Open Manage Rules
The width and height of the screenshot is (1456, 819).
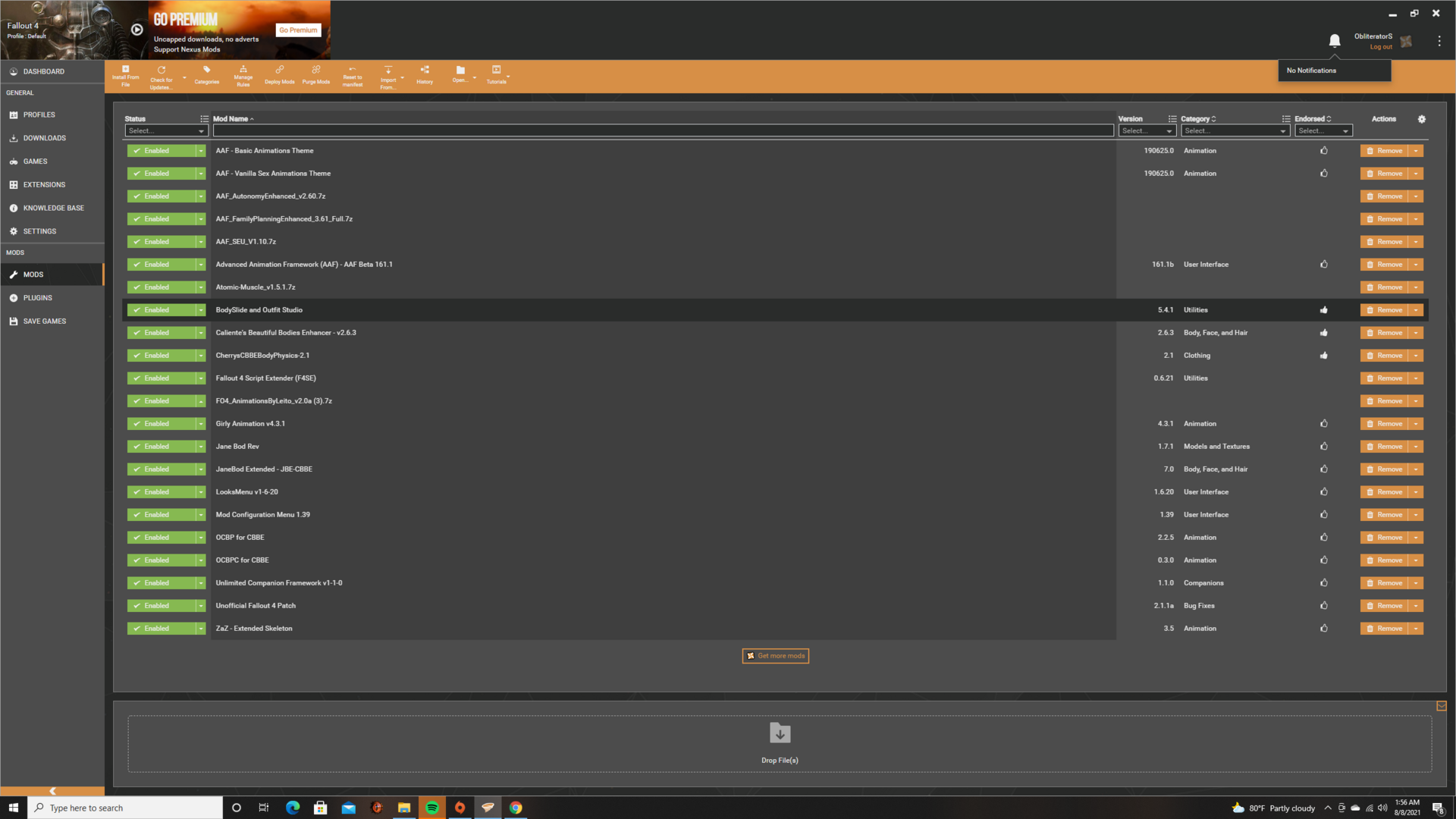243,76
